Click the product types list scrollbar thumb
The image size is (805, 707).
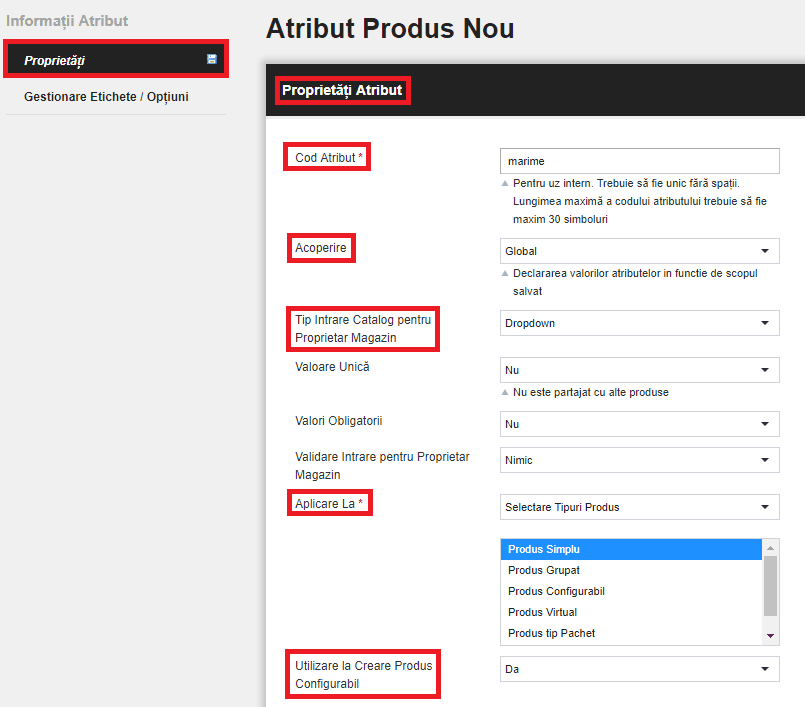pos(770,586)
